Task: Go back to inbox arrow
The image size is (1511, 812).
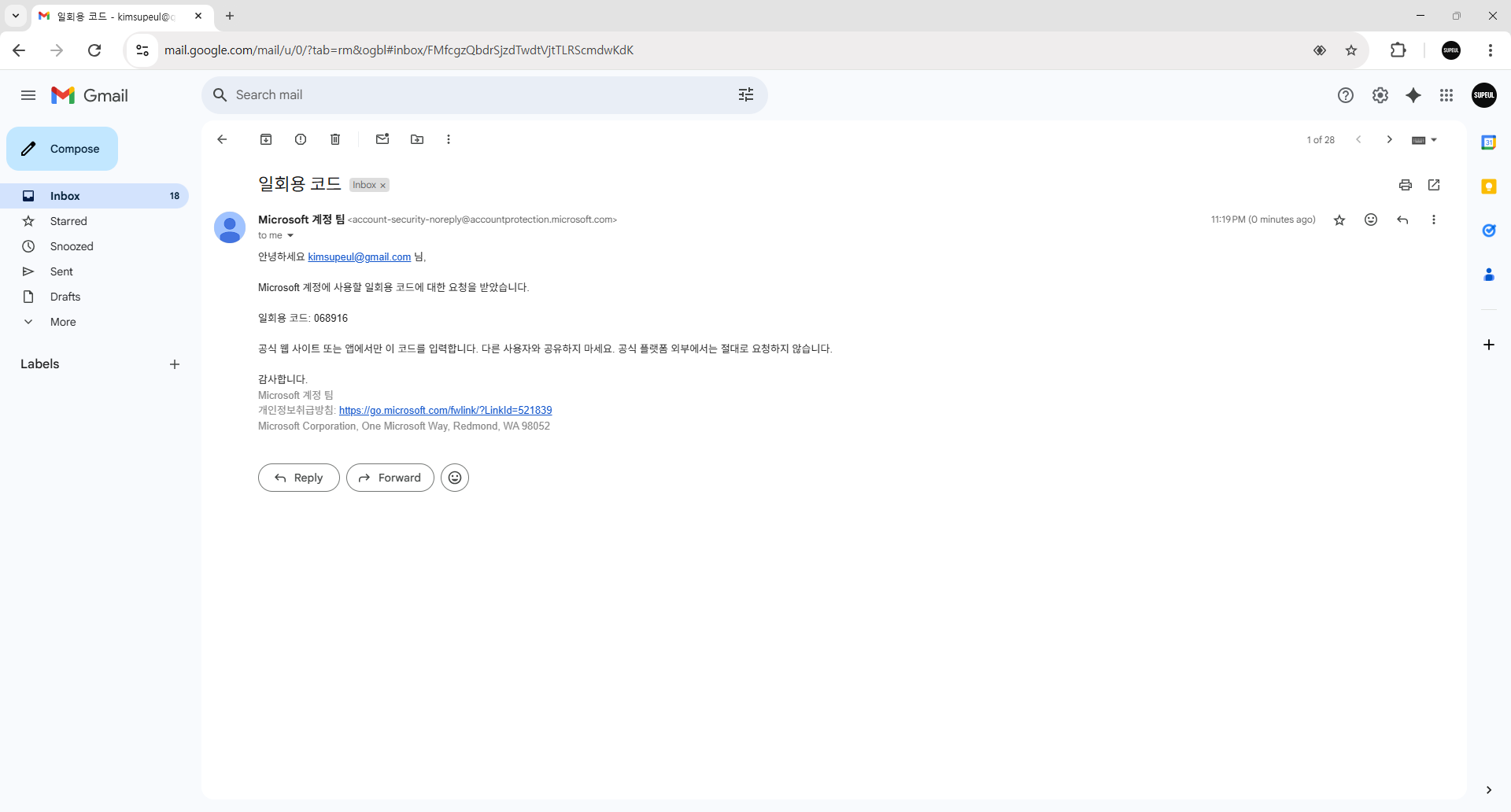Action: coord(222,139)
